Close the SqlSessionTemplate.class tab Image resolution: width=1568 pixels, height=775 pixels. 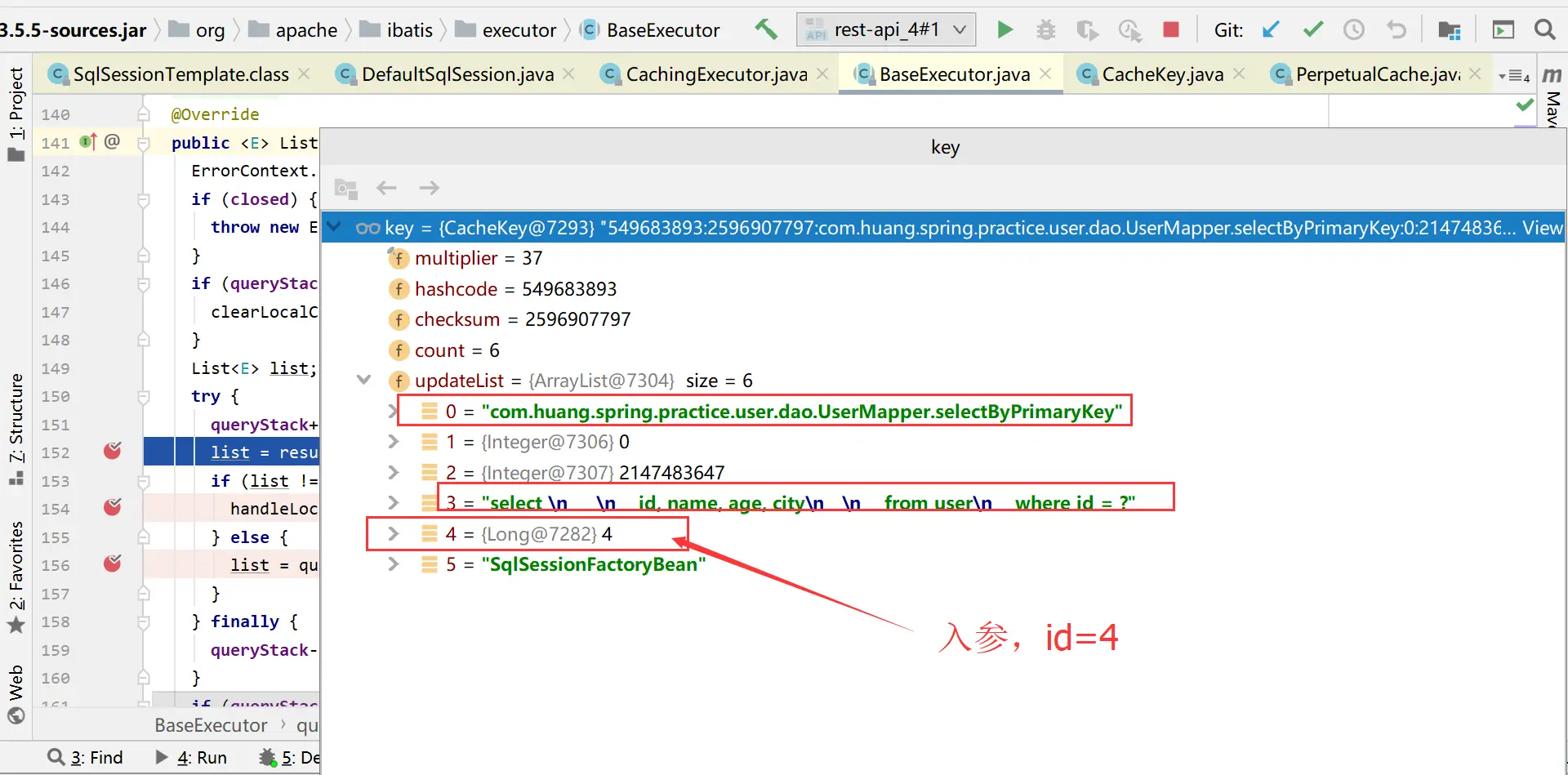pos(304,74)
